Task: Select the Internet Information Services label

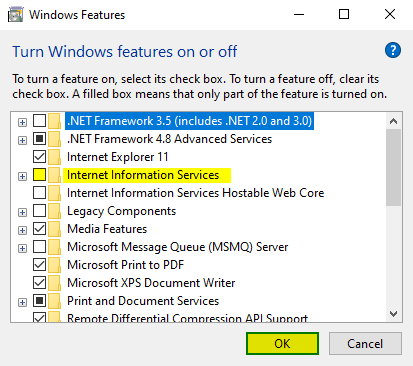Action: pos(143,175)
